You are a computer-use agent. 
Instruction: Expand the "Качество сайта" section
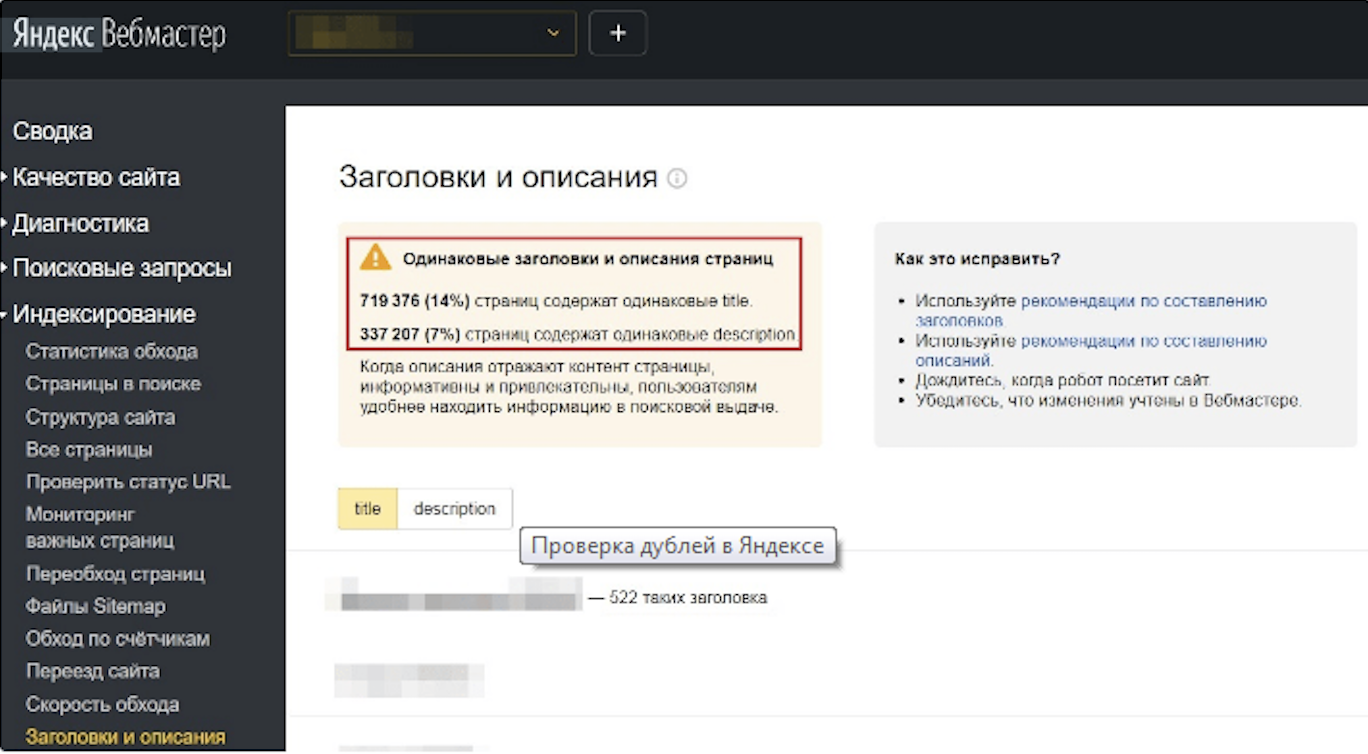(x=95, y=177)
